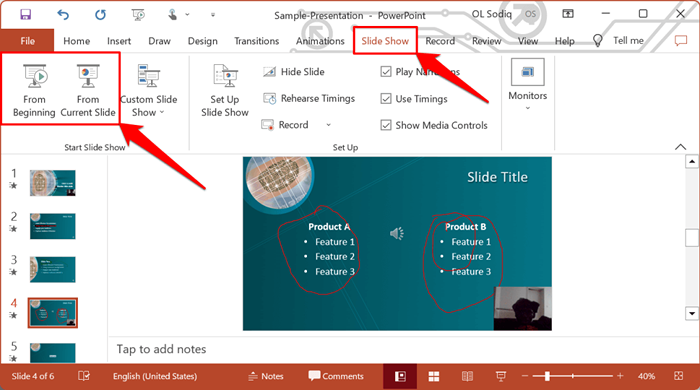700x390 pixels.
Task: Click the Comments button in status bar
Action: click(x=336, y=376)
